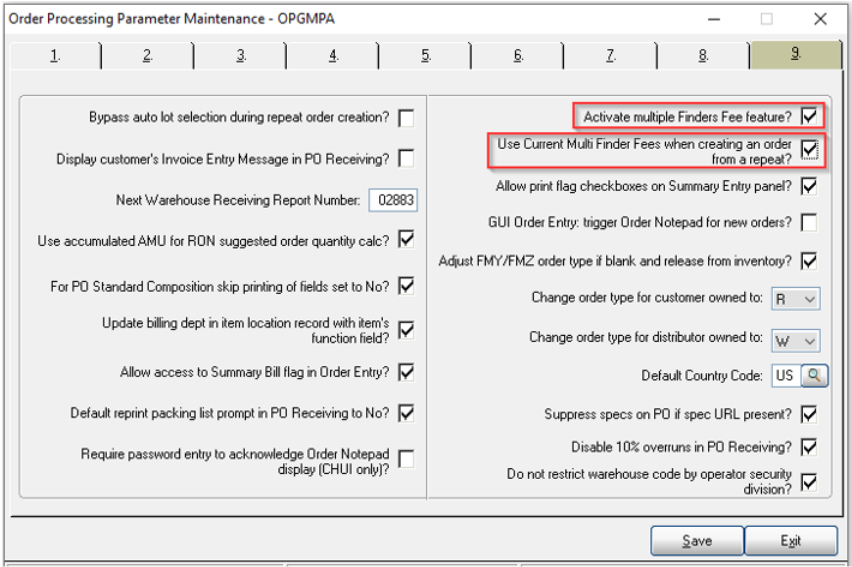The image size is (852, 567).
Task: Uncheck Use accumulated AMU for RON checkbox
Action: 406,239
